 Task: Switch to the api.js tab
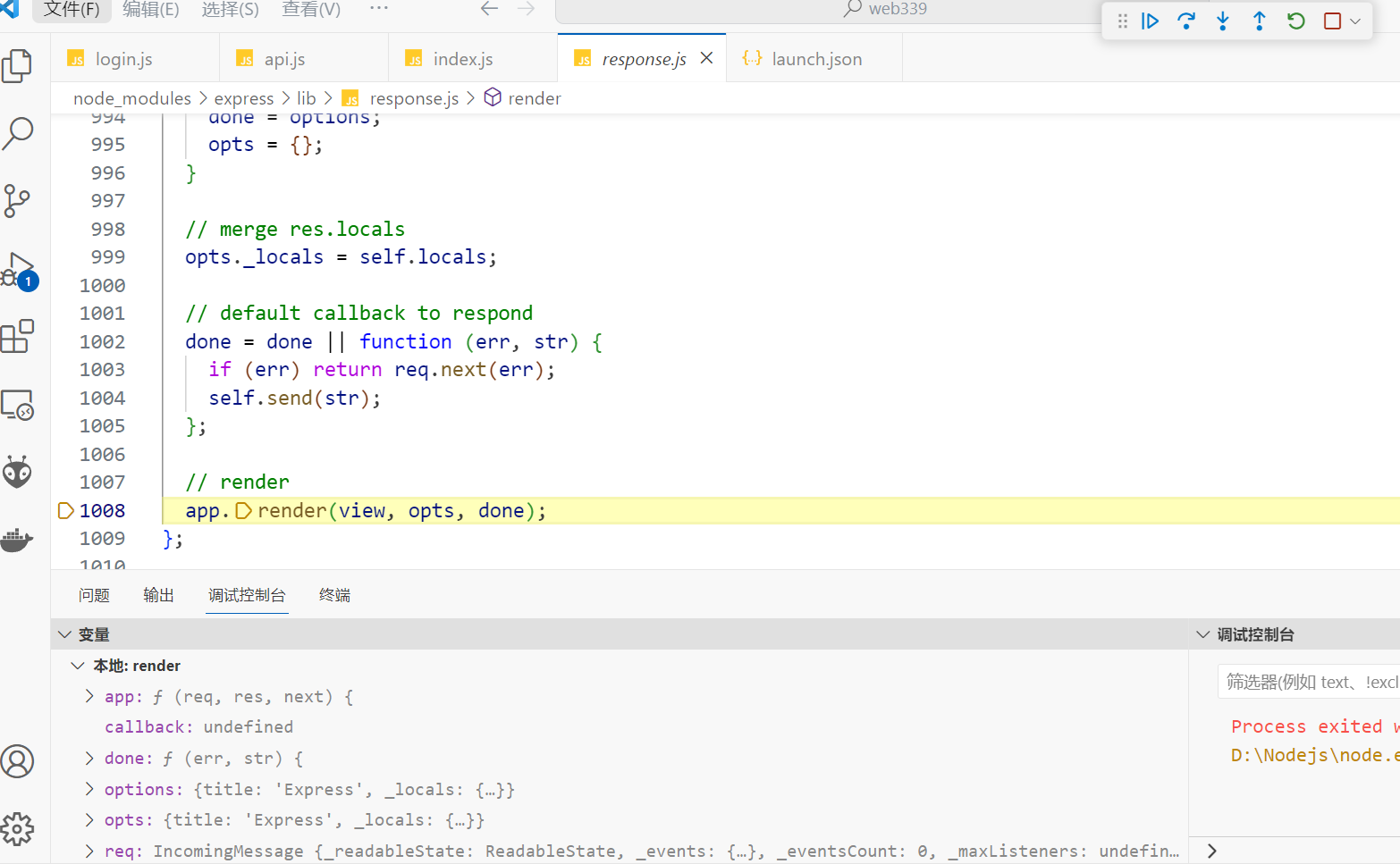[304, 58]
